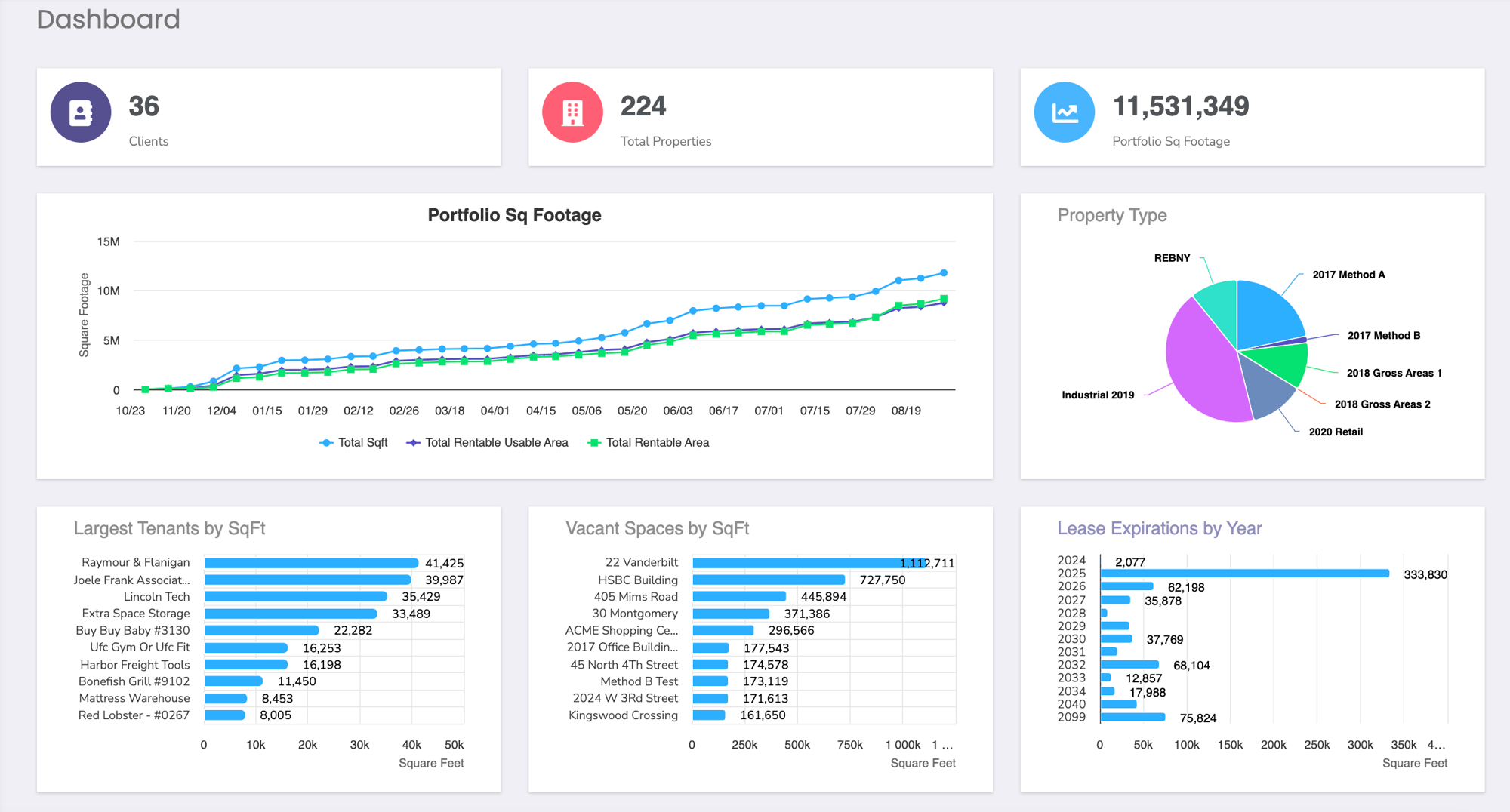Click the Raymour & Flanigan bar
1510x812 pixels.
[x=311, y=563]
